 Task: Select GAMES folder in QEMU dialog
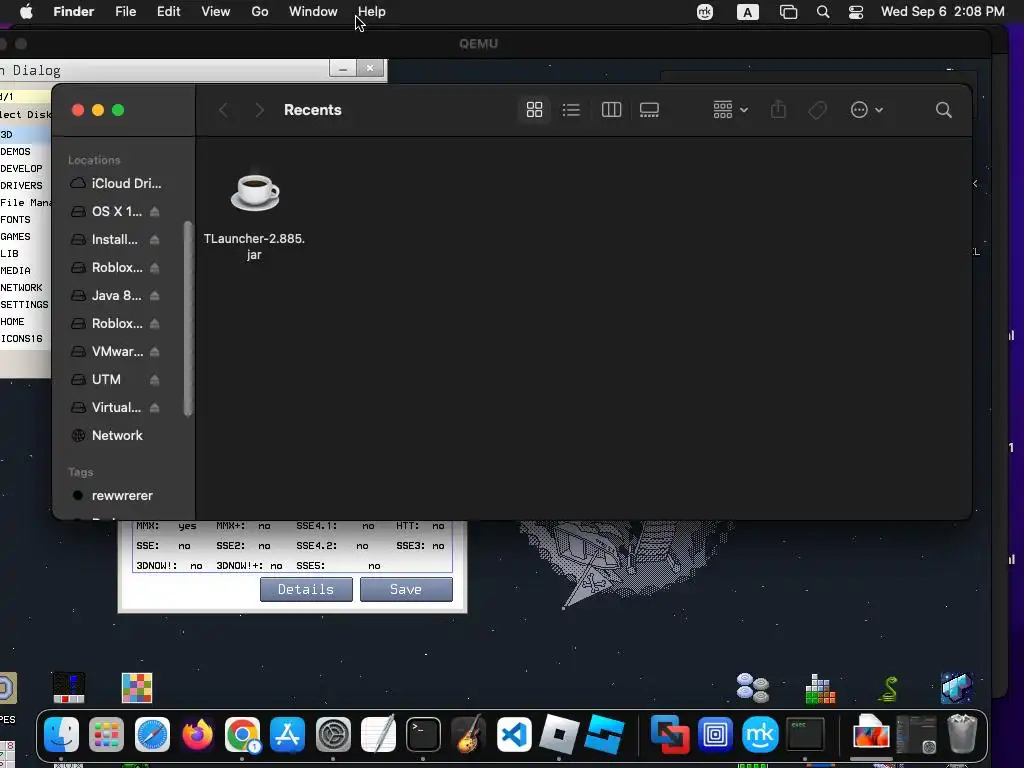pyautogui.click(x=16, y=236)
